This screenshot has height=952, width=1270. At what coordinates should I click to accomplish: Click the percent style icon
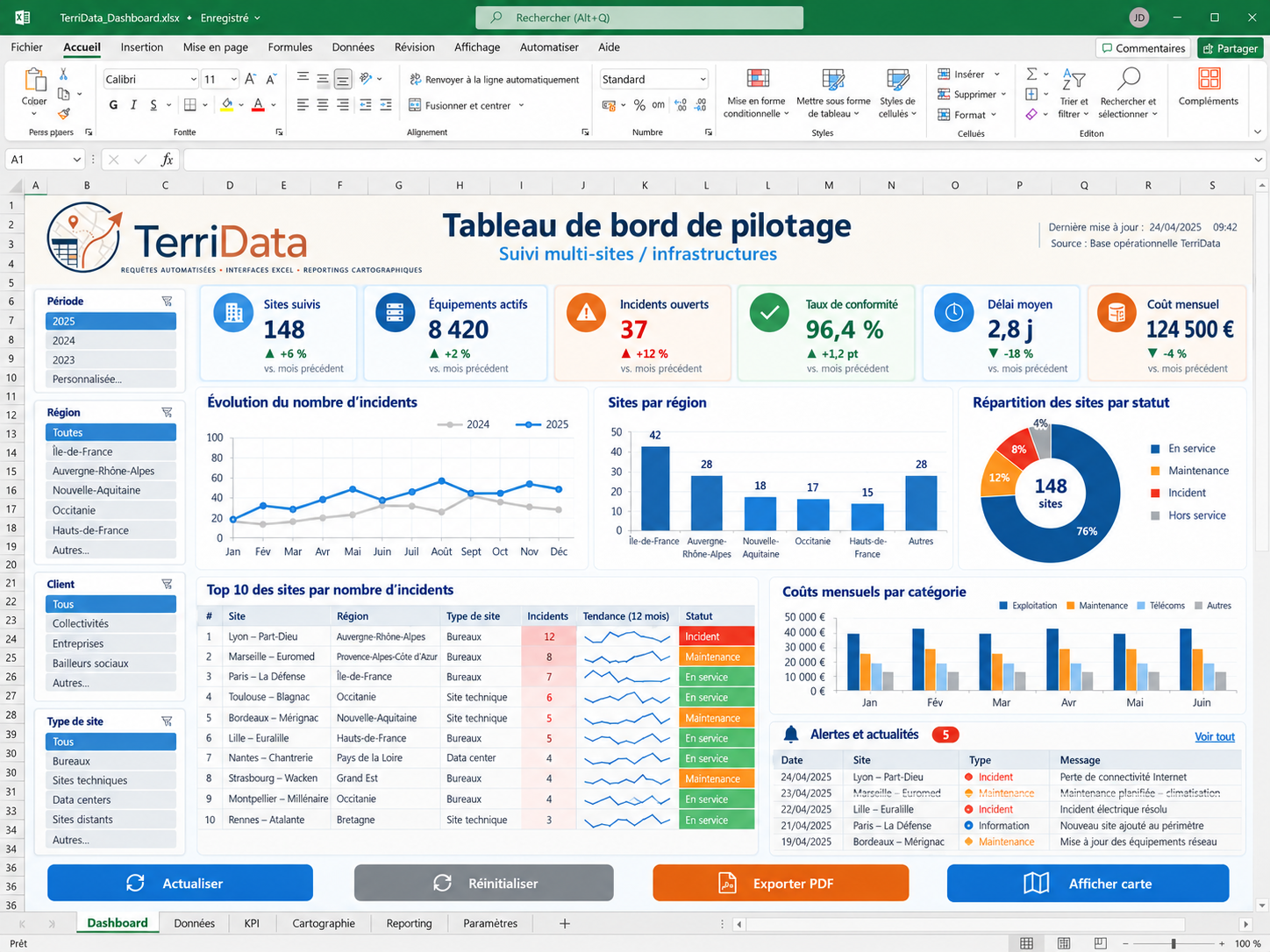[639, 105]
